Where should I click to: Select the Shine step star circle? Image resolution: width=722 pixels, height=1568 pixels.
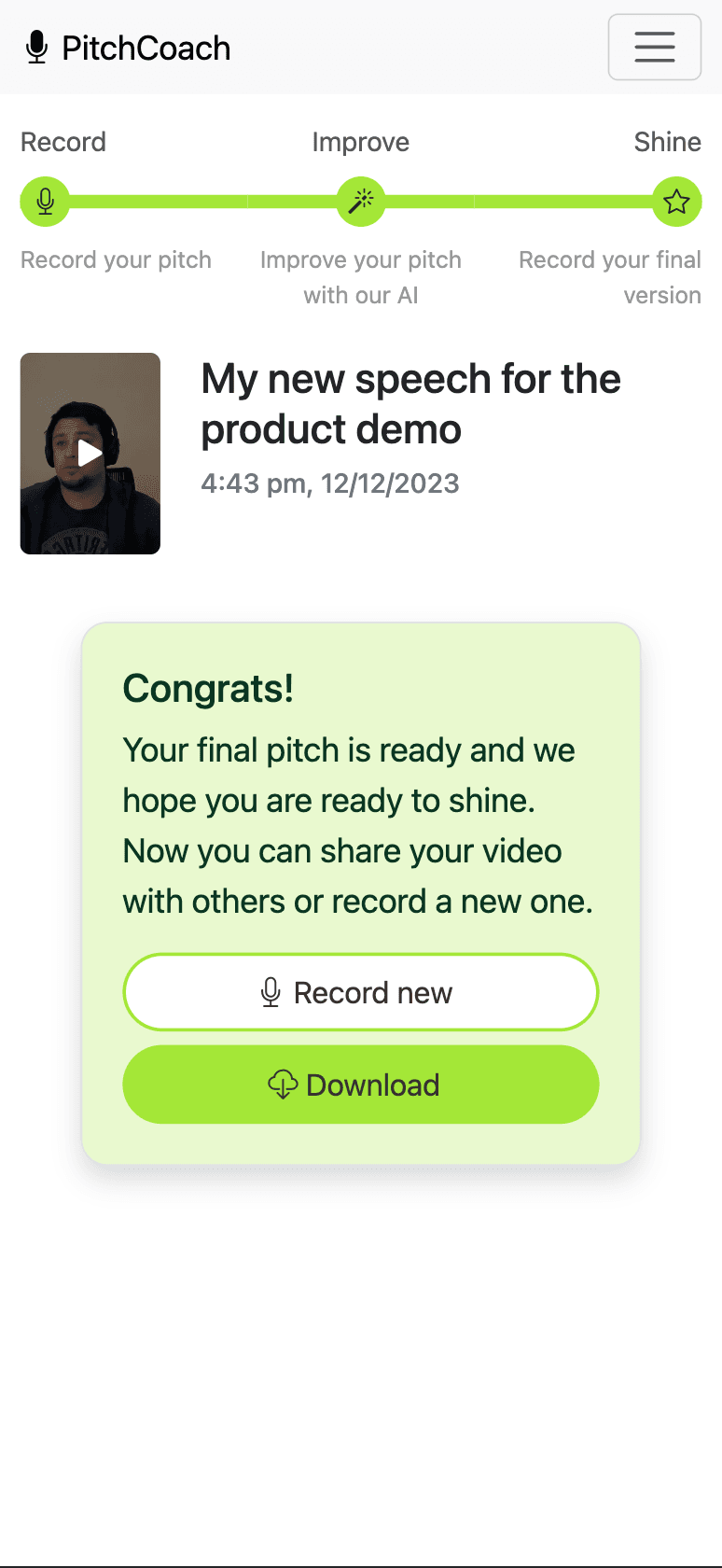click(x=676, y=202)
